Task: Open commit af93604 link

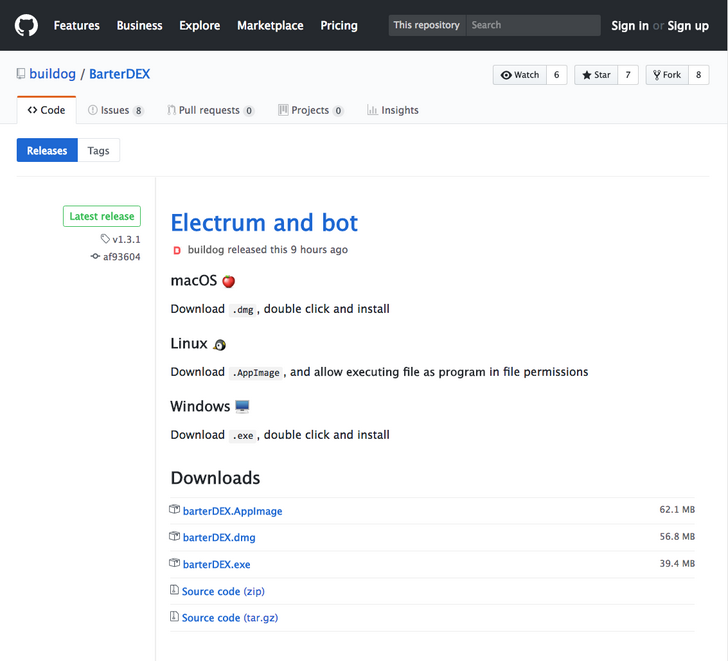Action: coord(122,257)
